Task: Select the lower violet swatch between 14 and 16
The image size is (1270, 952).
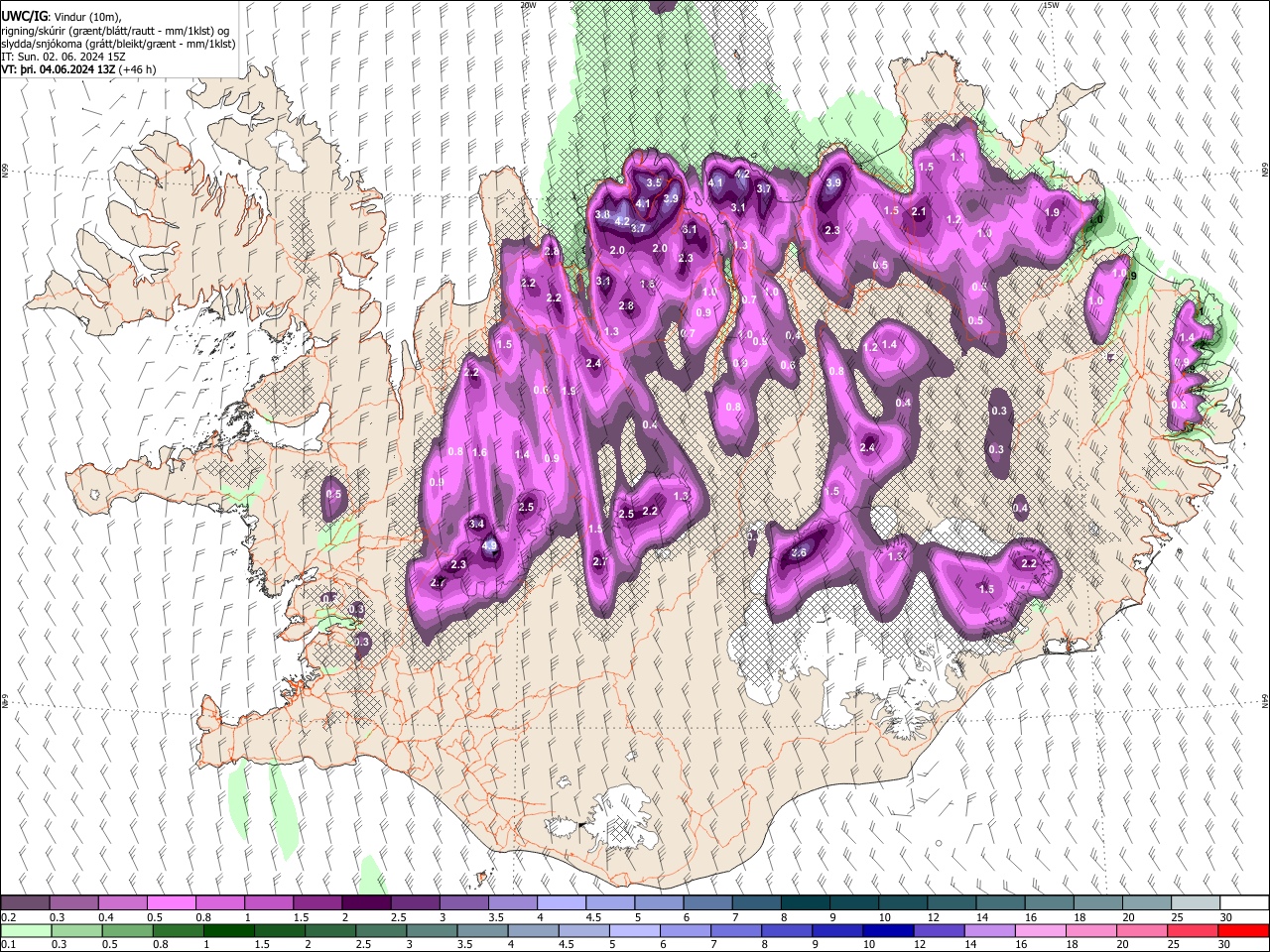Action: tap(990, 930)
